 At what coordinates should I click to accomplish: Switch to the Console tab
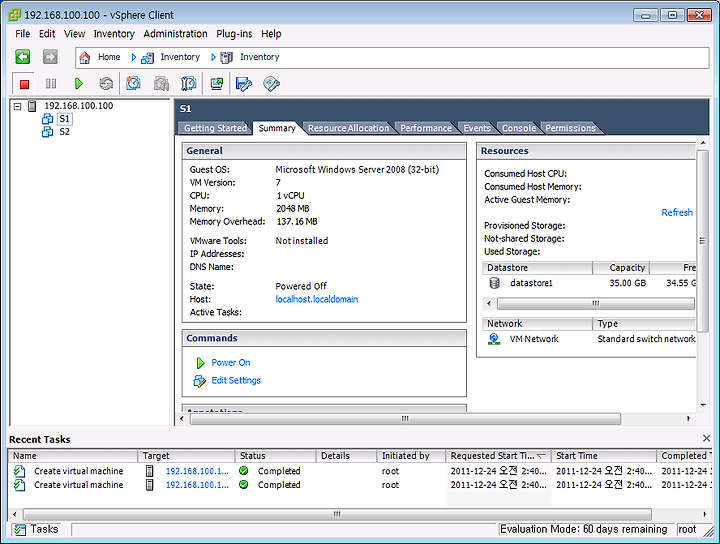[519, 128]
